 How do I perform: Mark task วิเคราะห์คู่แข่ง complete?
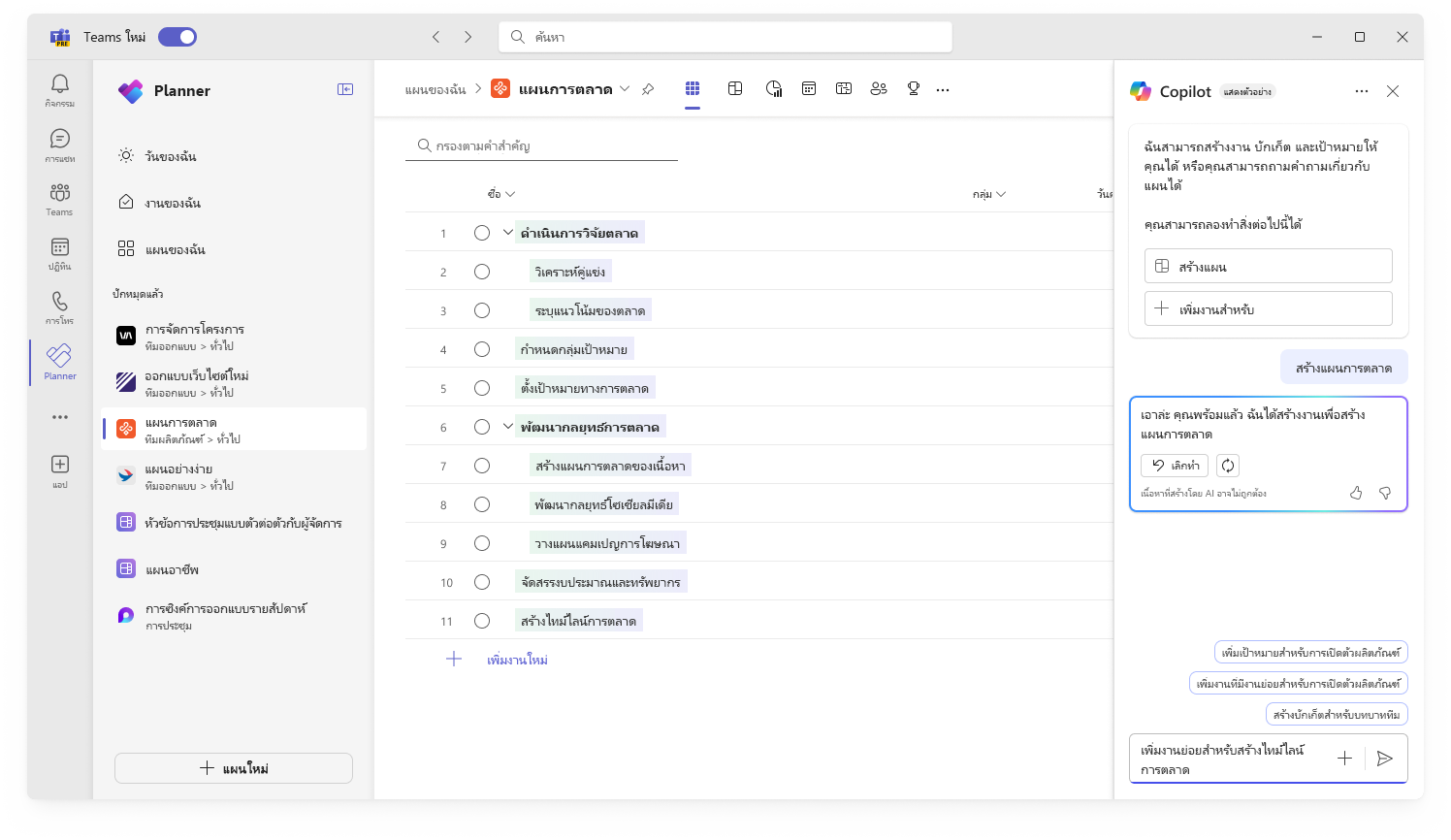click(x=482, y=272)
